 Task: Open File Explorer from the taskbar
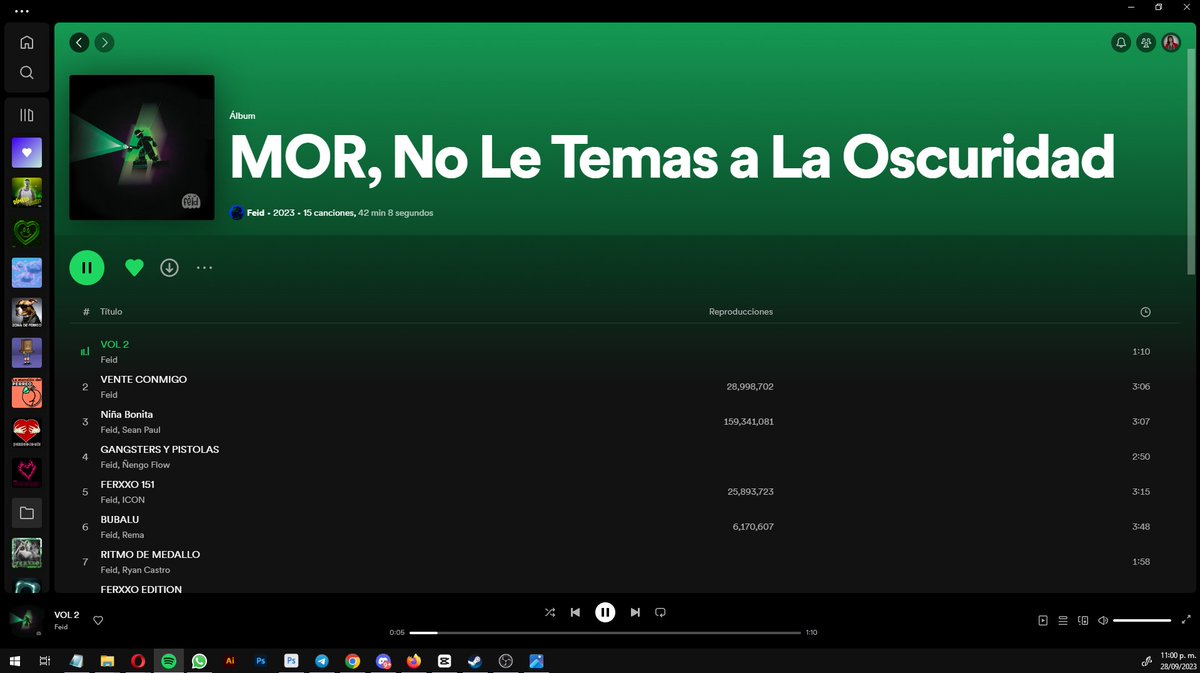pos(107,661)
